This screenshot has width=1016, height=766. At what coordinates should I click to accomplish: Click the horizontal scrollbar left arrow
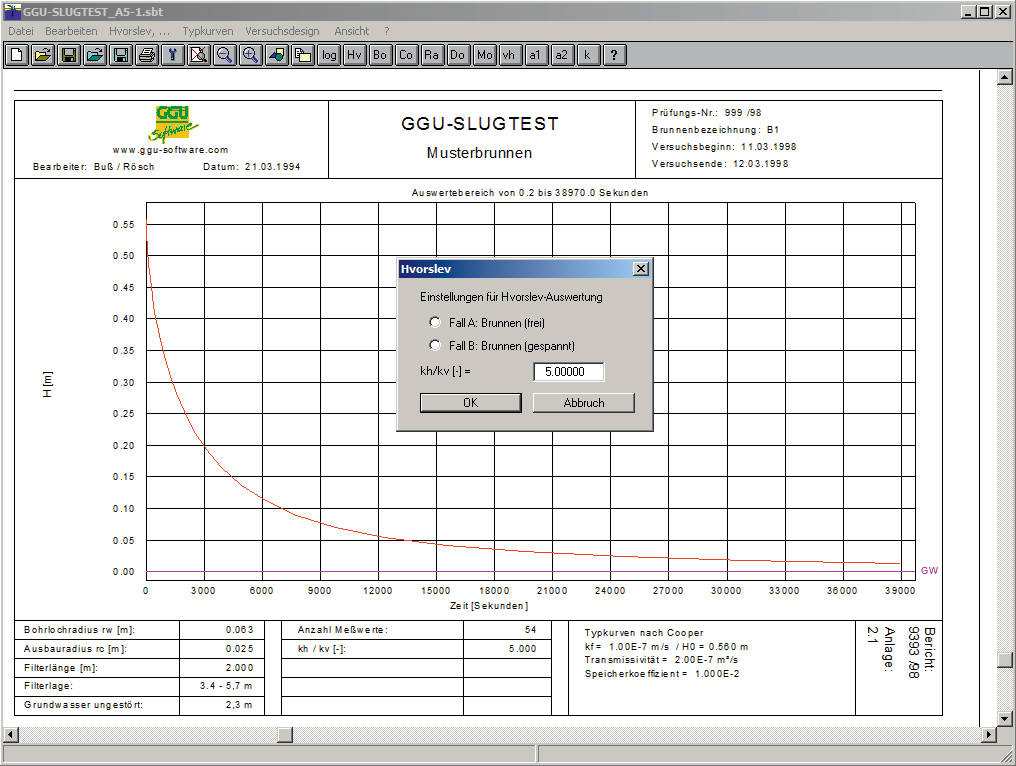coord(10,734)
